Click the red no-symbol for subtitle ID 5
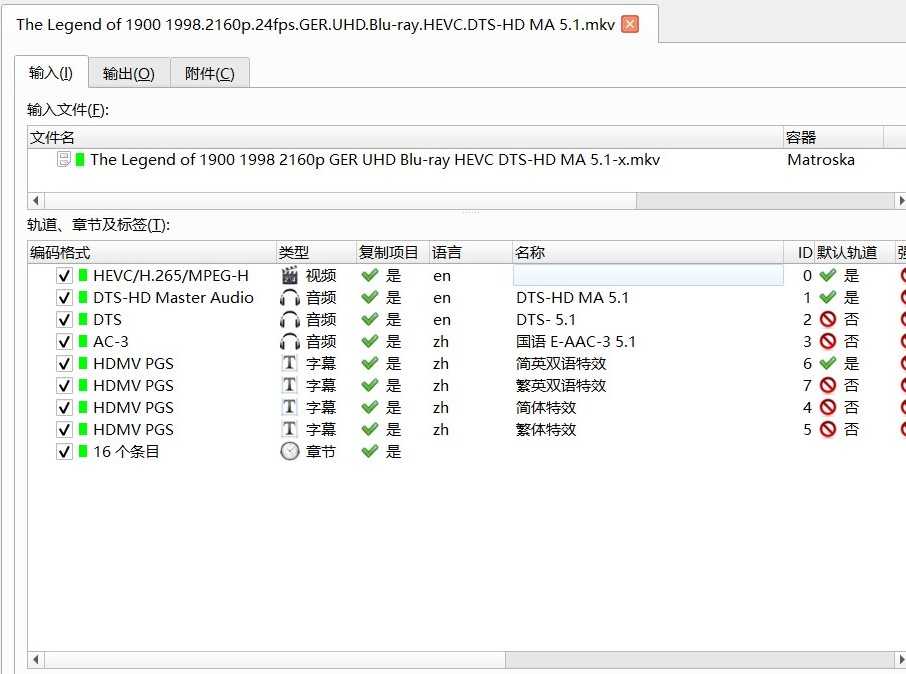The image size is (906, 674). coord(828,429)
